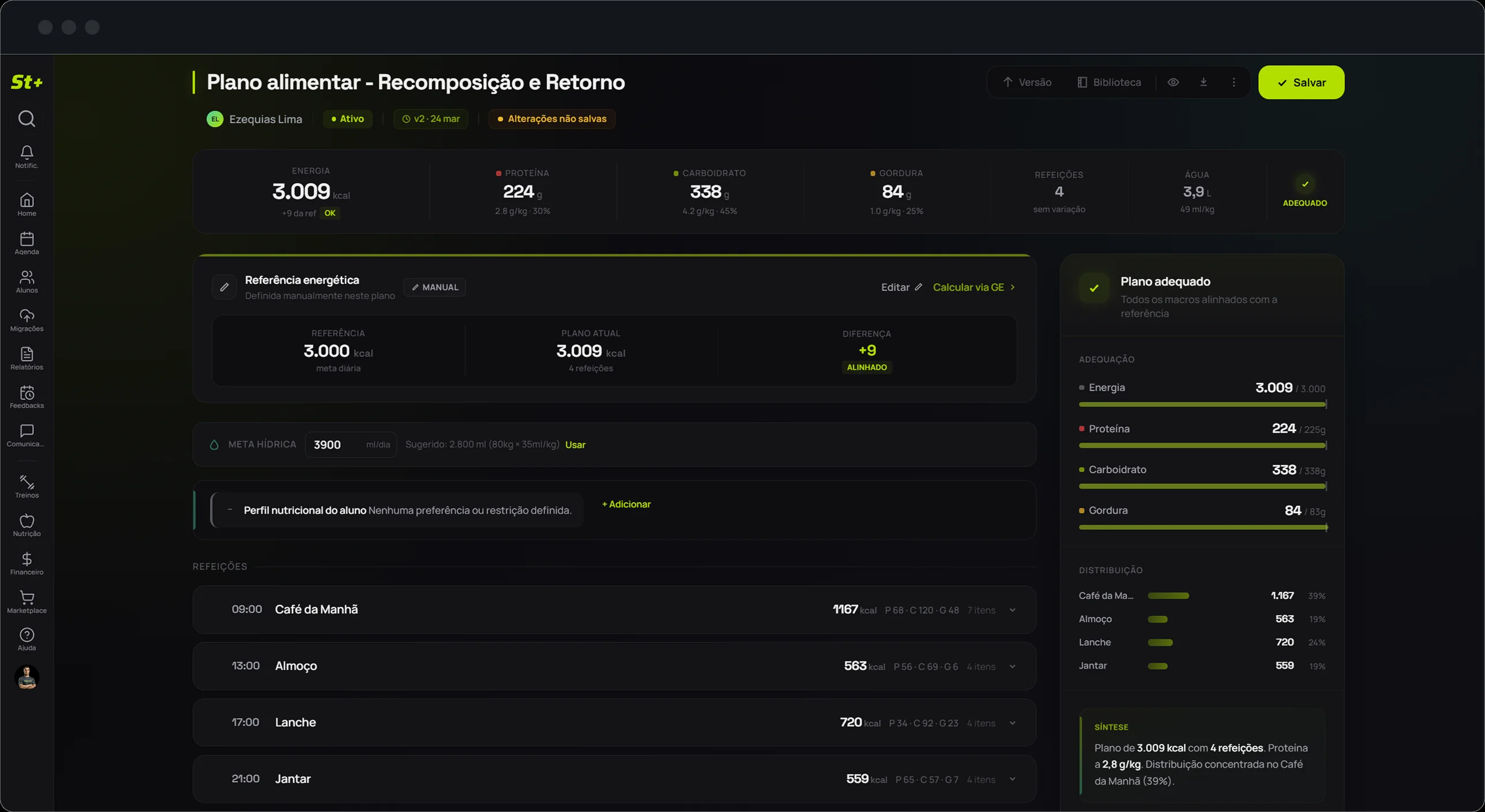
Task: Click the Água 3,9 L summary value
Action: tap(1197, 192)
